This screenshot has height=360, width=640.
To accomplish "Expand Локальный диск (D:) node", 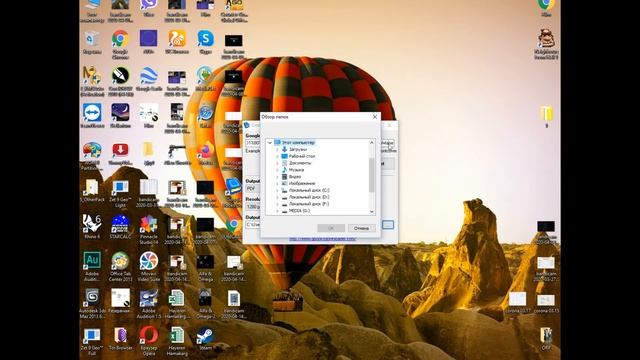I will point(277,197).
